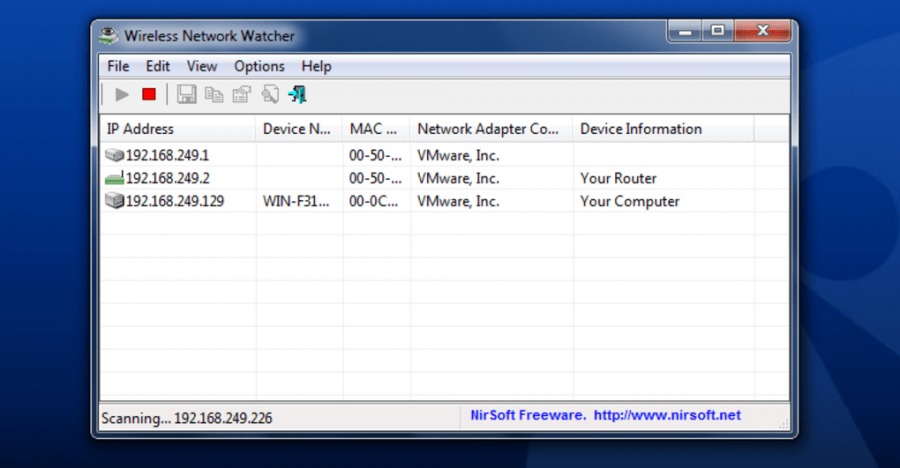This screenshot has height=468, width=900.
Task: Open the Options menu
Action: (x=259, y=66)
